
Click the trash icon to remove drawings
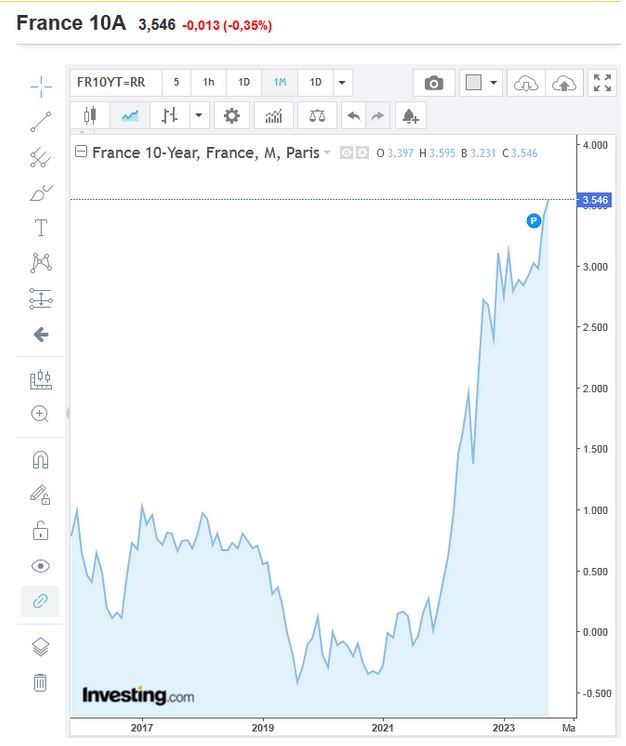(x=40, y=683)
